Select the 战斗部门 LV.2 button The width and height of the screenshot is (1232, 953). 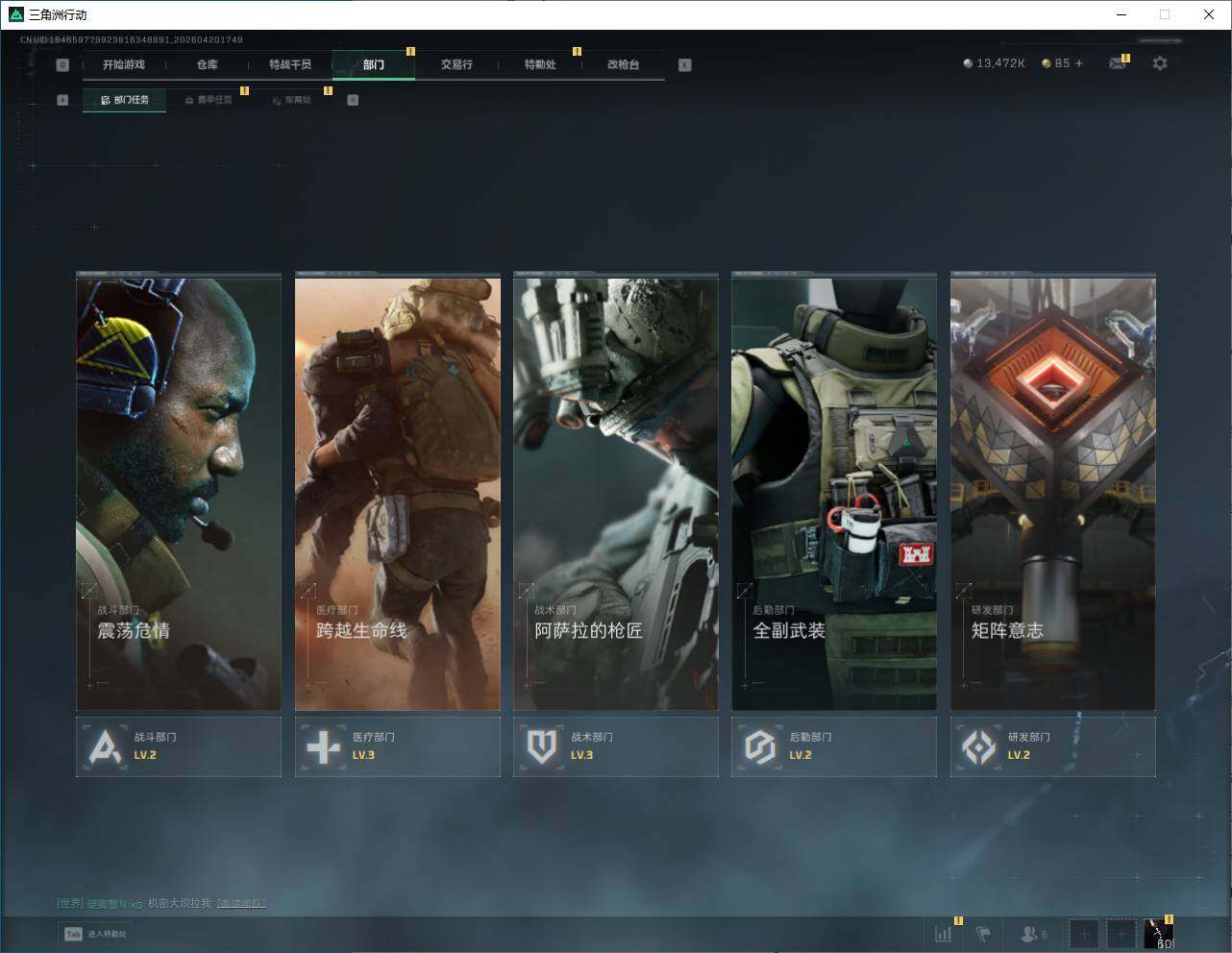pos(179,746)
